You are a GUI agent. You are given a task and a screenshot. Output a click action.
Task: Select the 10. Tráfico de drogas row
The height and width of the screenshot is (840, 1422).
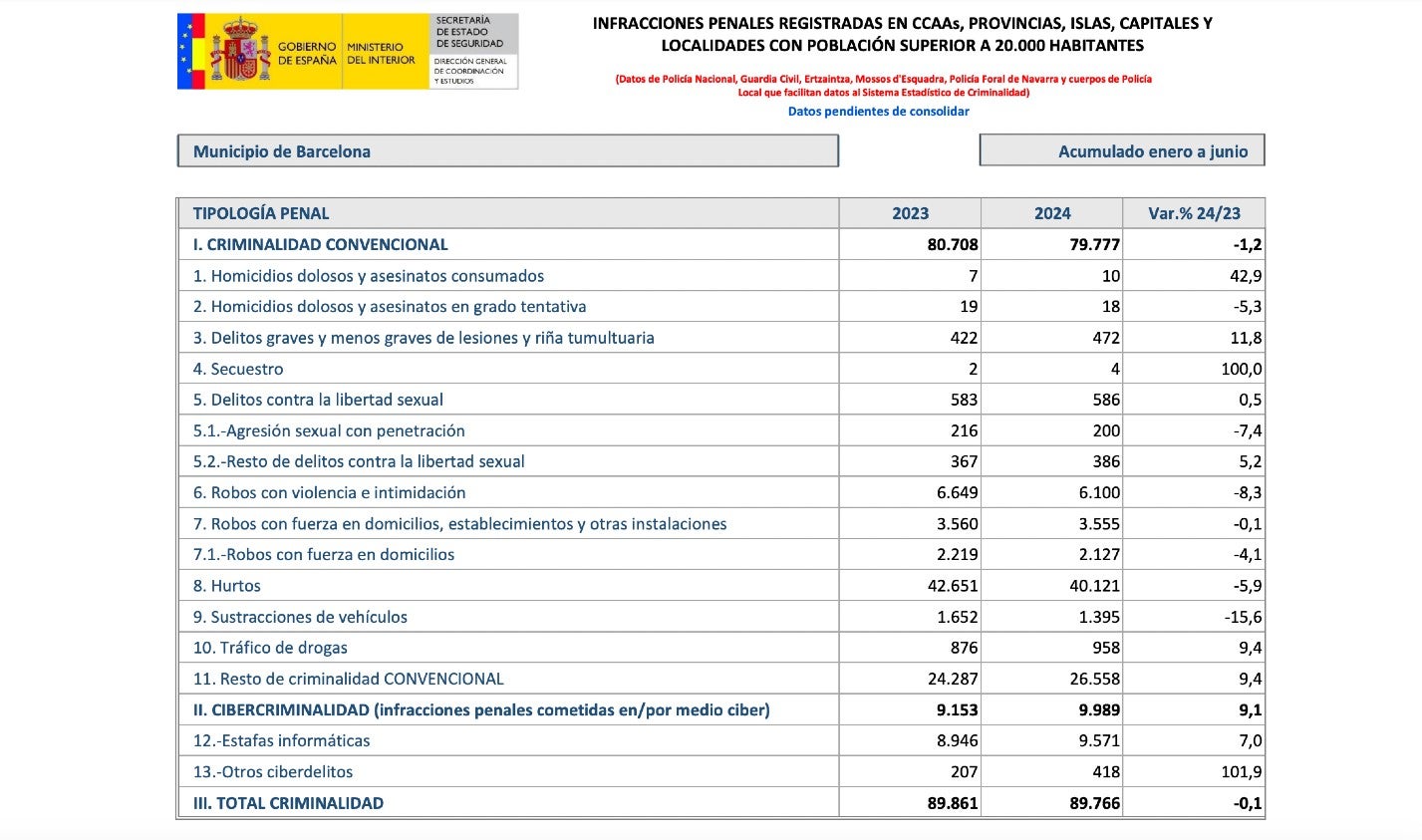720,648
